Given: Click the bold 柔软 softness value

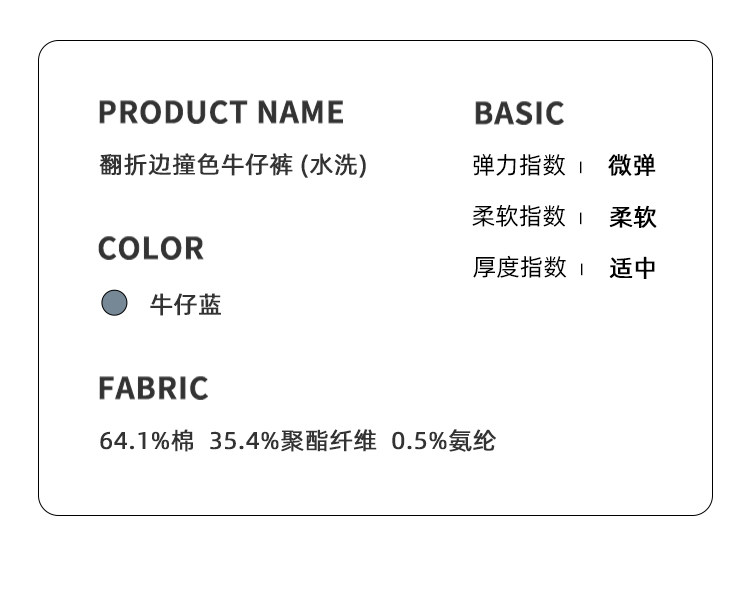Looking at the screenshot, I should coord(632,217).
